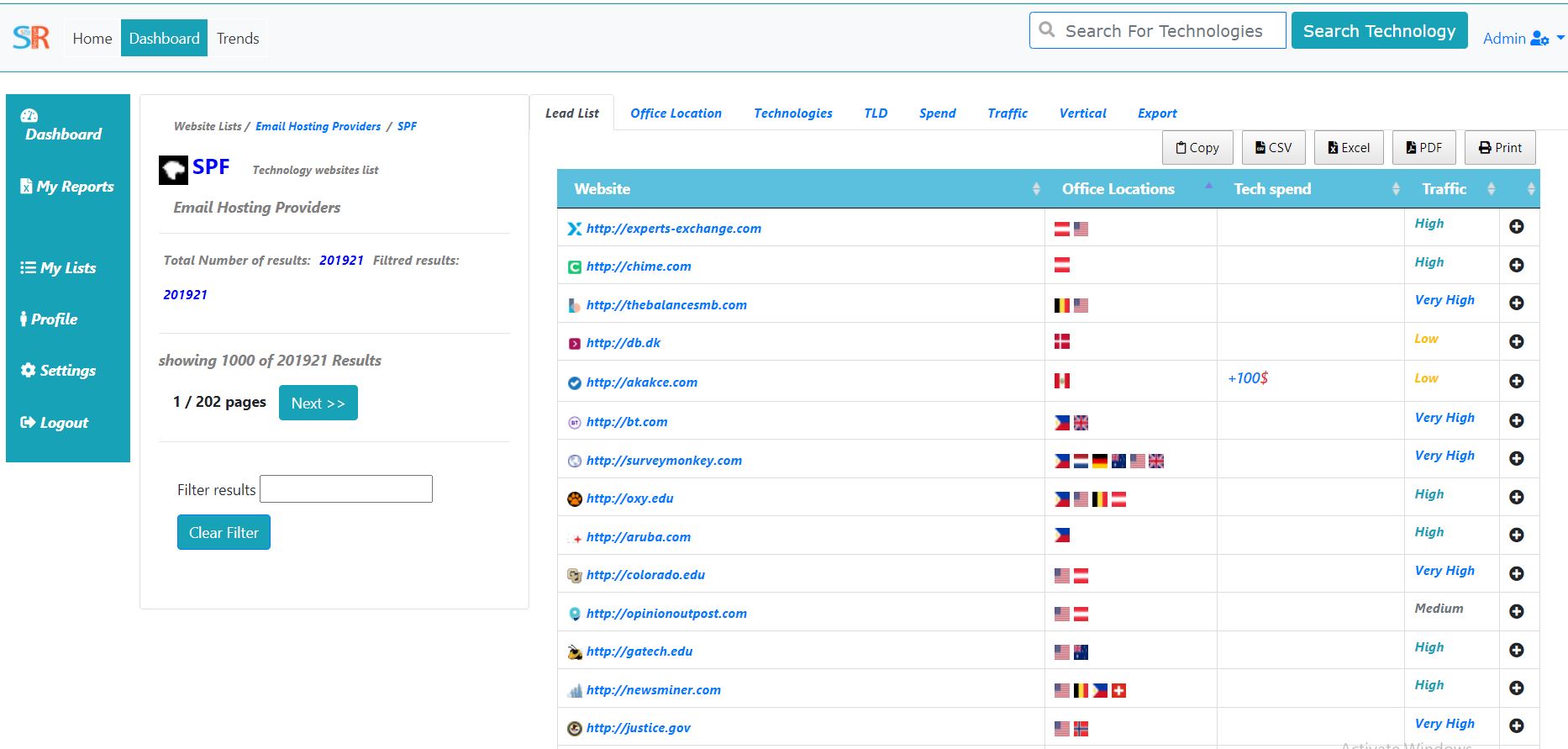Go to Home in top navigation
Screen dimensions: 1568x749
click(x=92, y=39)
